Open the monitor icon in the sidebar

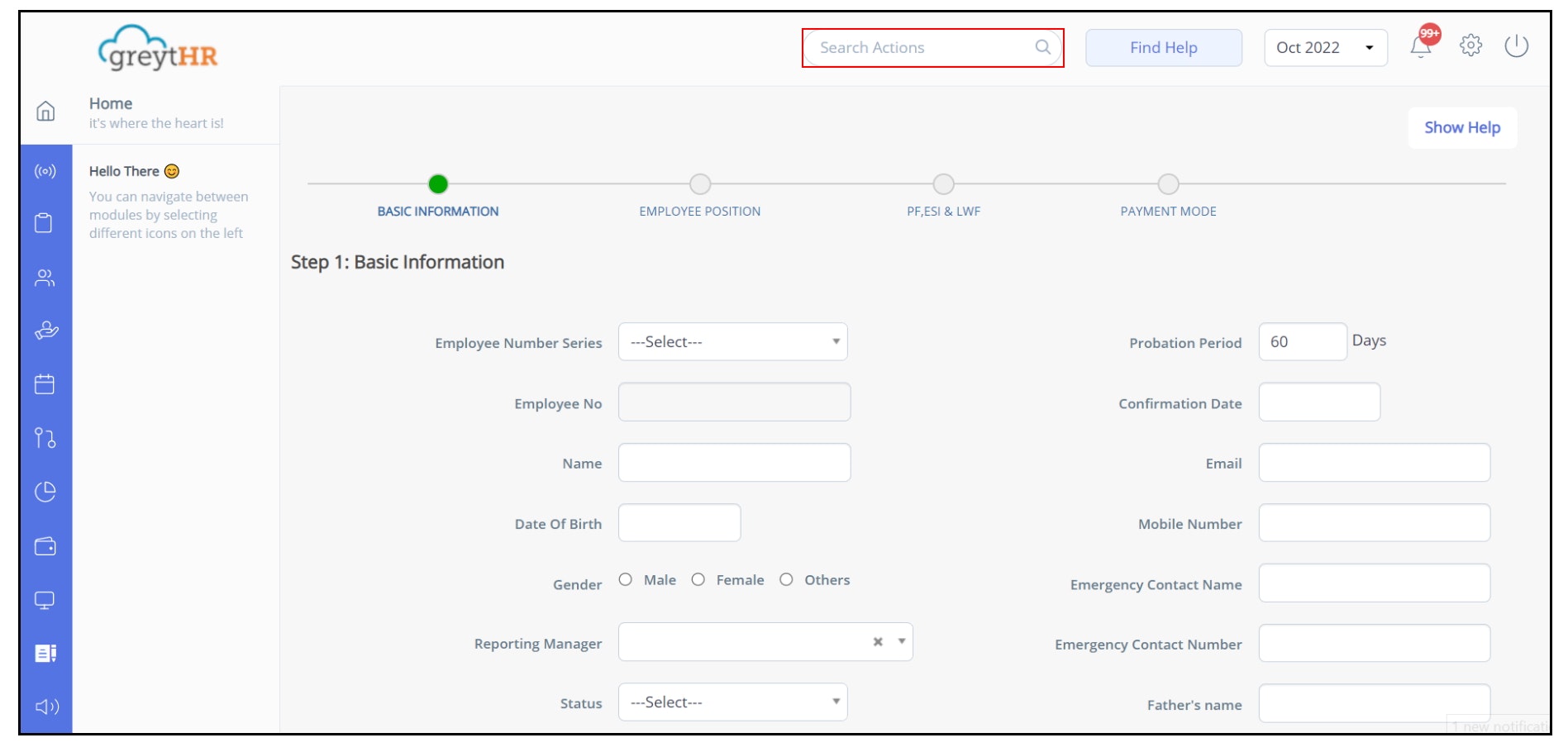click(x=45, y=600)
